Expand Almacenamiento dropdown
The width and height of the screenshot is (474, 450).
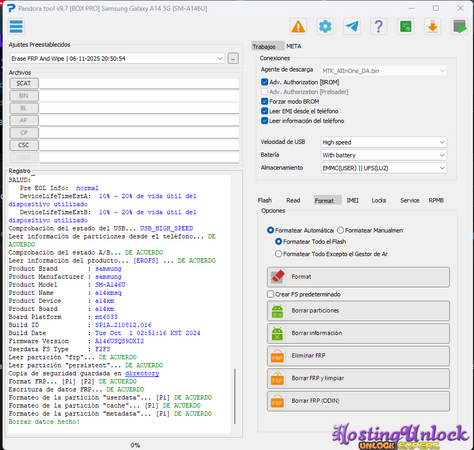tap(383, 168)
